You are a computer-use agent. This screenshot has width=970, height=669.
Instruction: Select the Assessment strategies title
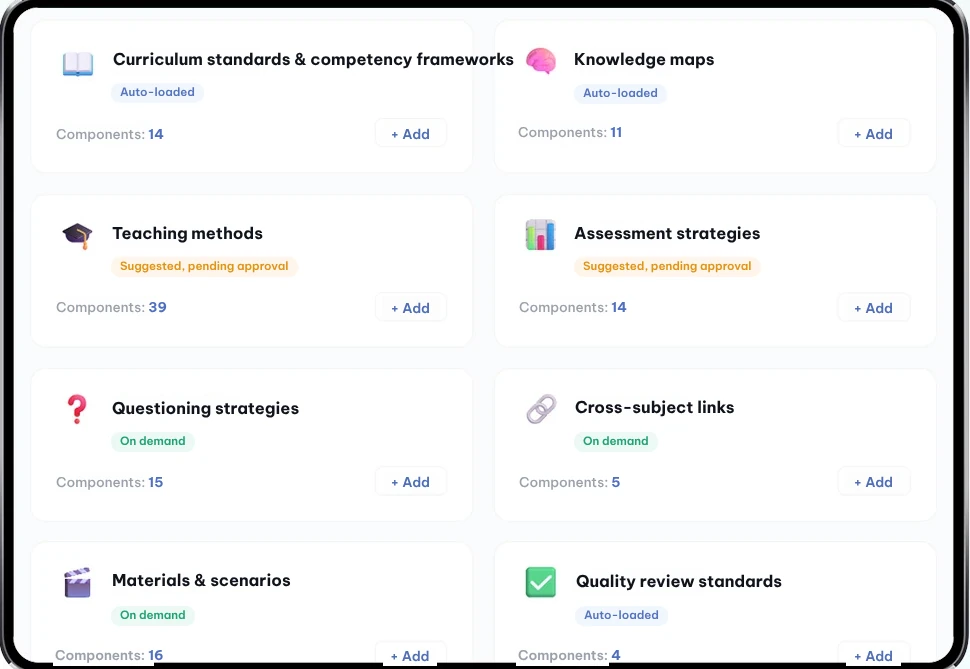tap(667, 233)
